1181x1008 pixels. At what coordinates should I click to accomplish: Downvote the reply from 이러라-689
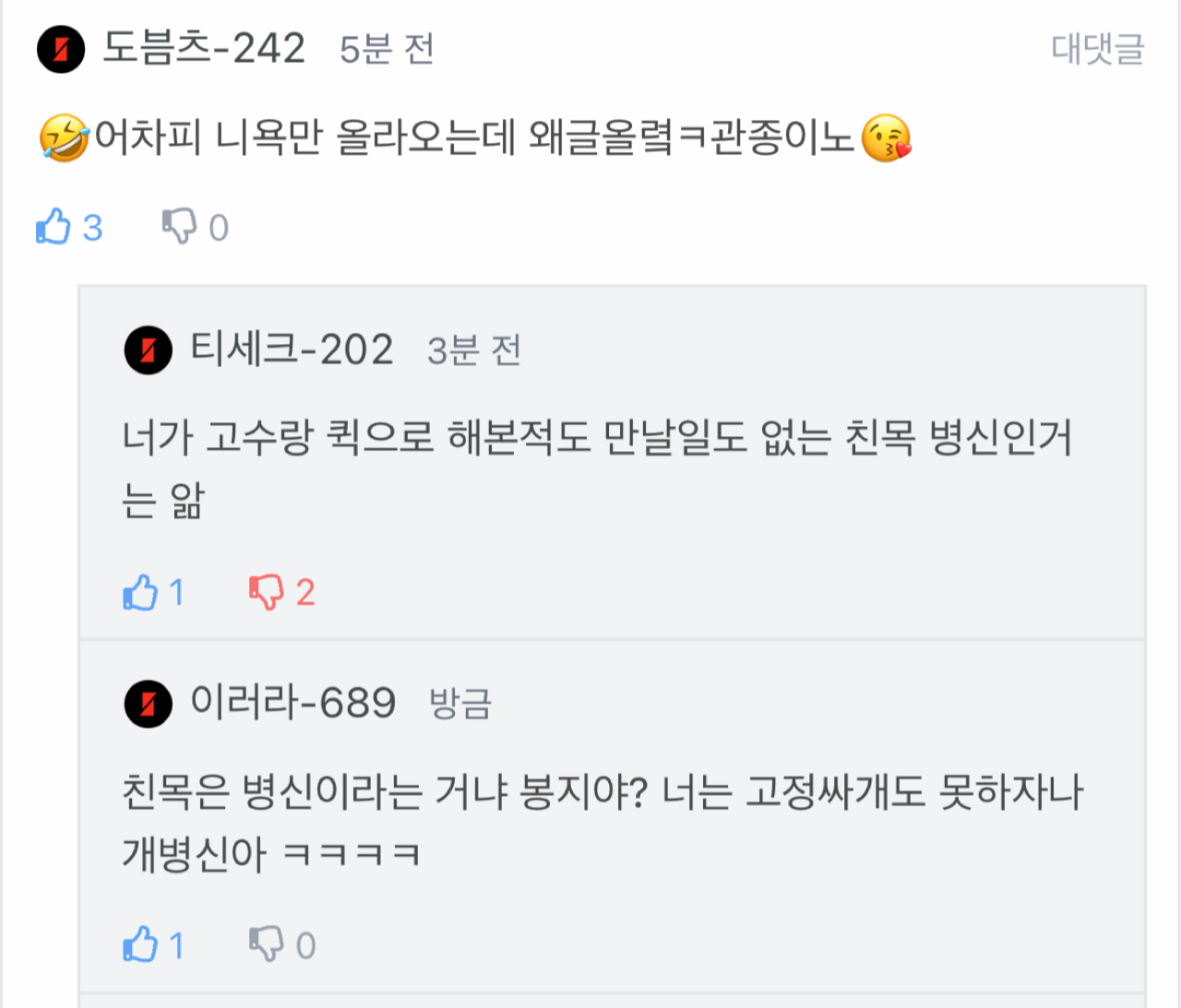(x=266, y=945)
